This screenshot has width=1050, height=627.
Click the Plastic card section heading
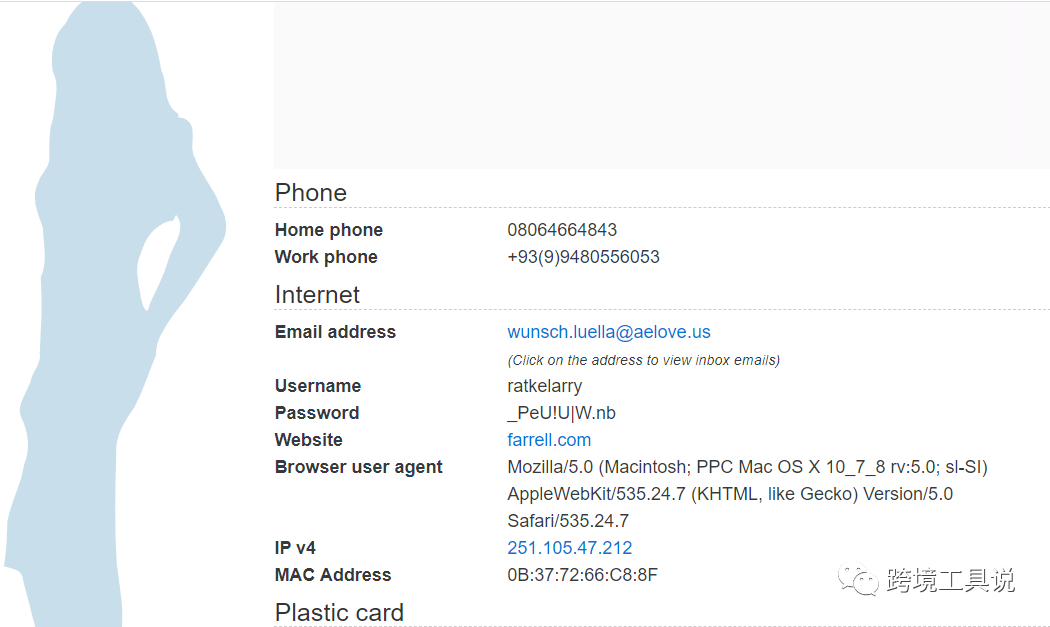(339, 612)
